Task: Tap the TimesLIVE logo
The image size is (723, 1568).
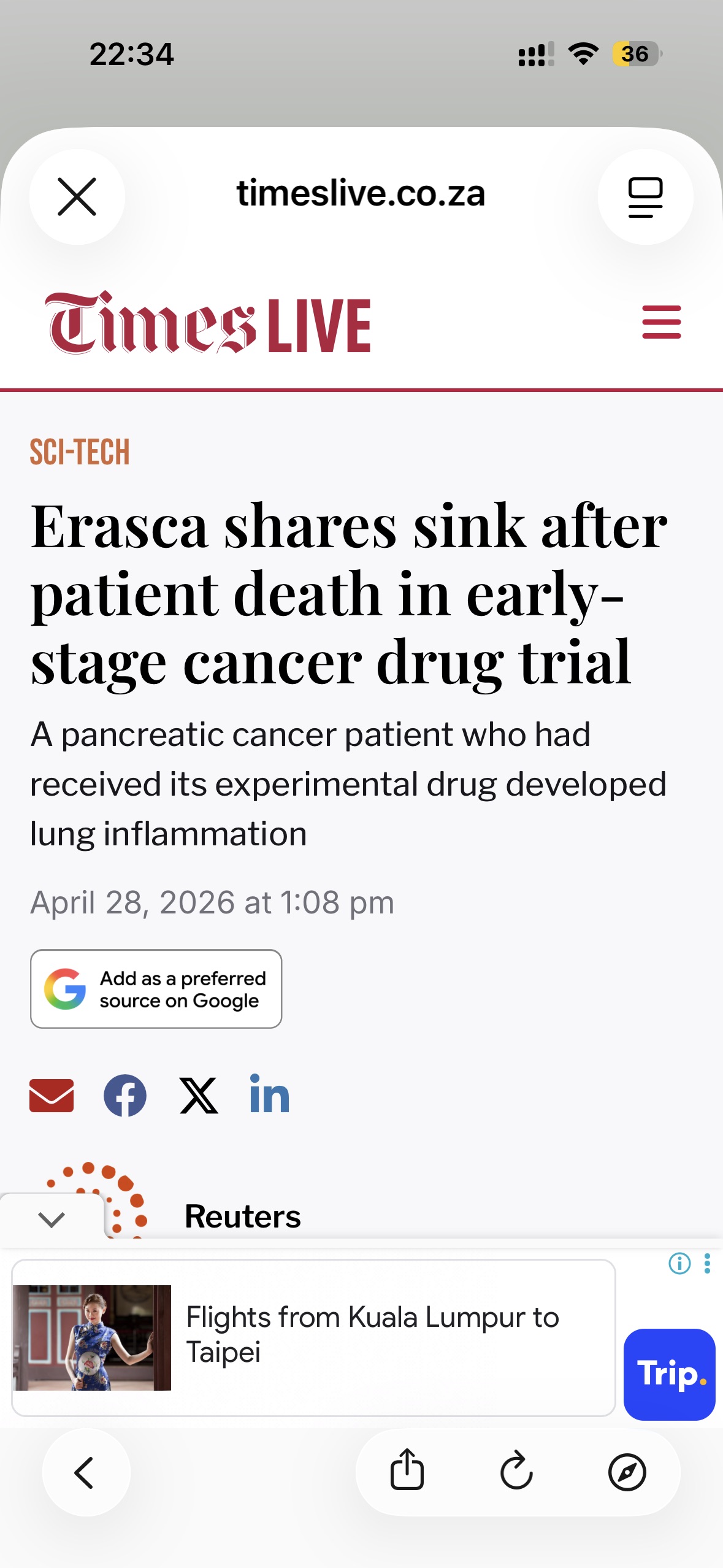Action: (208, 323)
